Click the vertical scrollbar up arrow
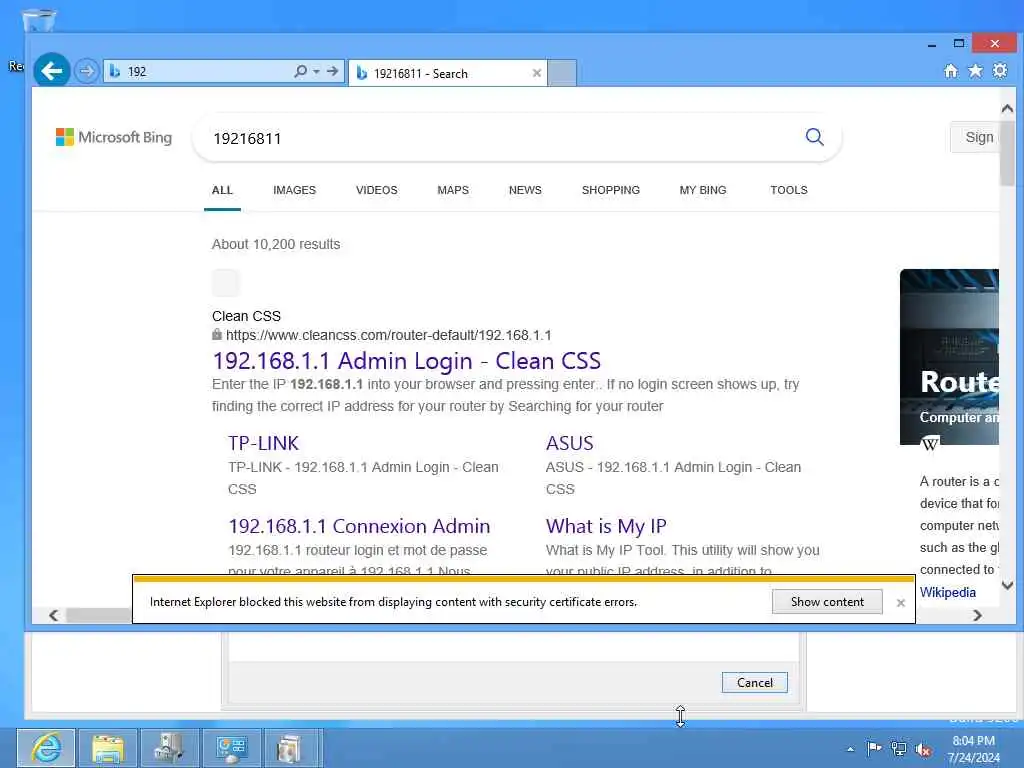1024x768 pixels. [1007, 108]
